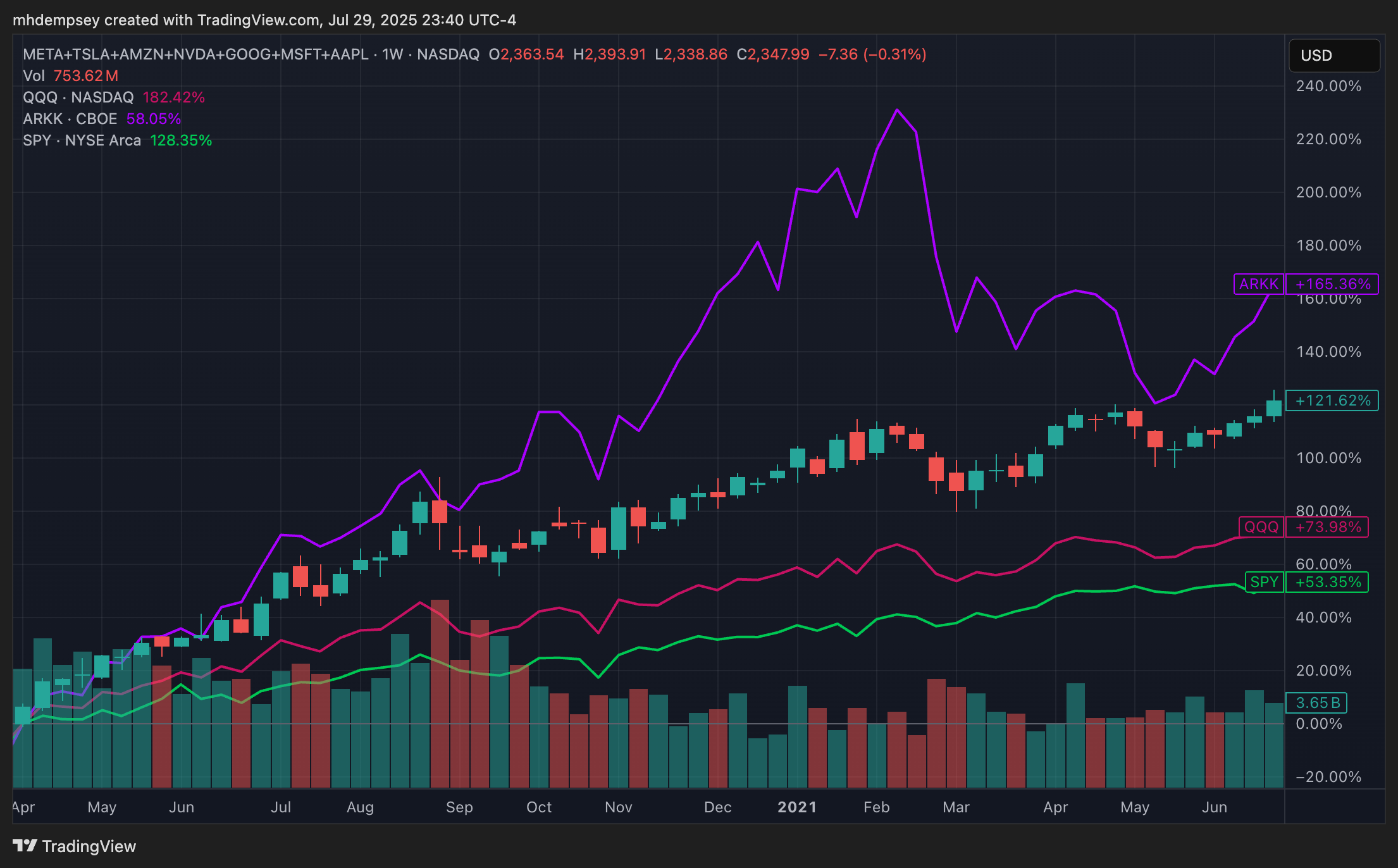Select the SPY · NYSE Arca legend entry
1398x868 pixels.
tap(82, 140)
